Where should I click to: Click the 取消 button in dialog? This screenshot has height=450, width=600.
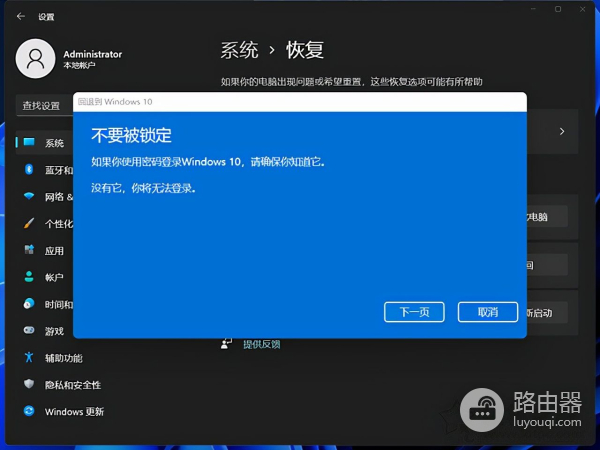(x=488, y=312)
